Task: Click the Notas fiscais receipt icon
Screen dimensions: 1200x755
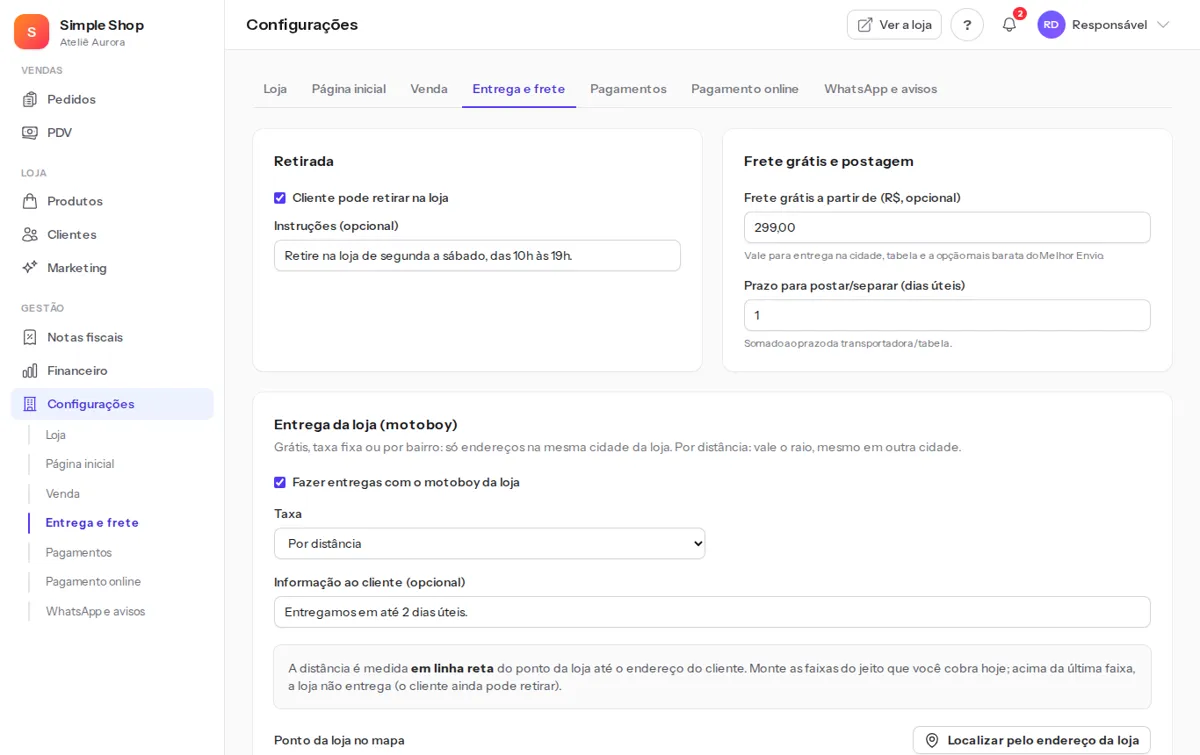Action: click(30, 337)
